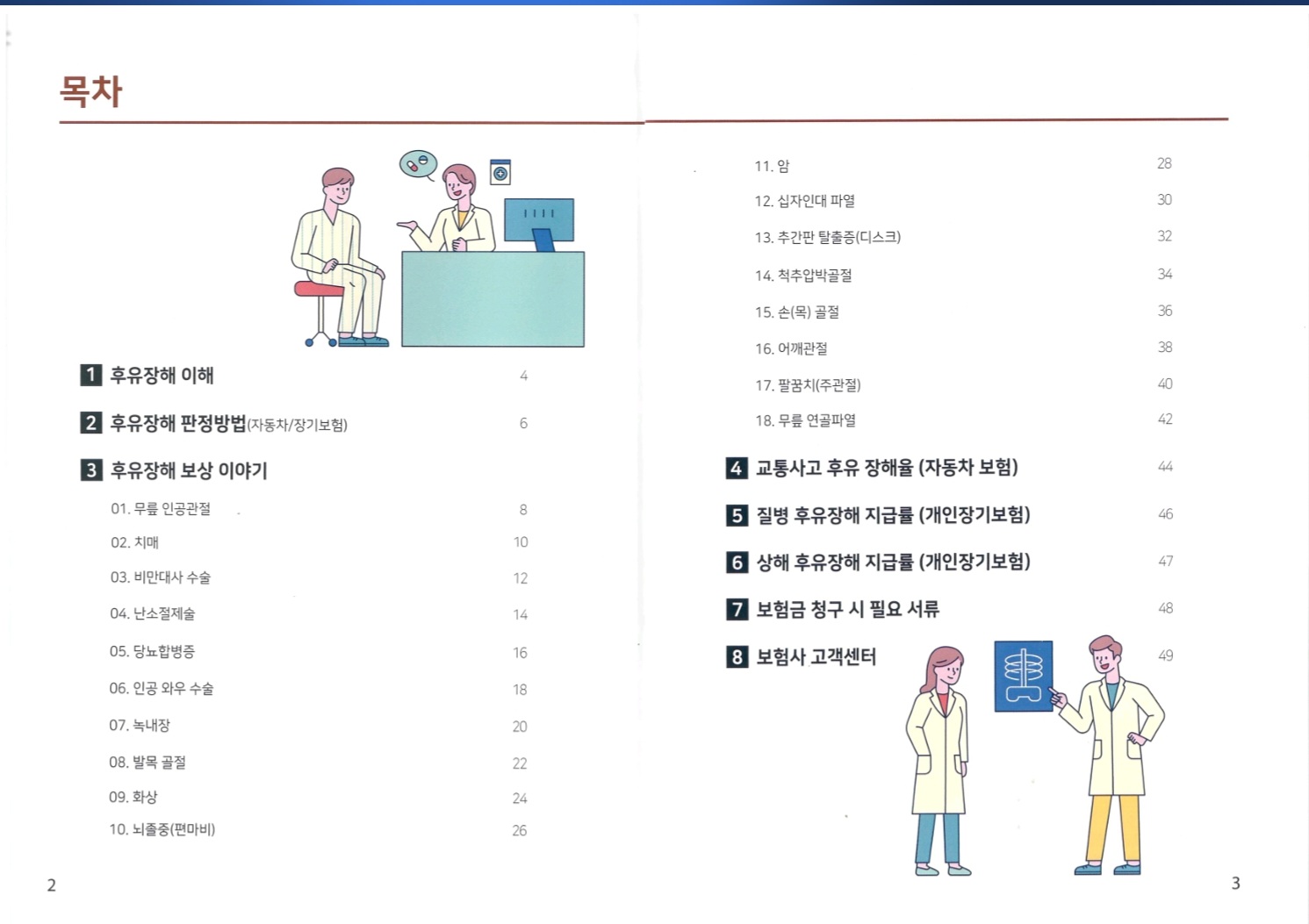
Task: Select entry 11. 암
Action: point(773,166)
